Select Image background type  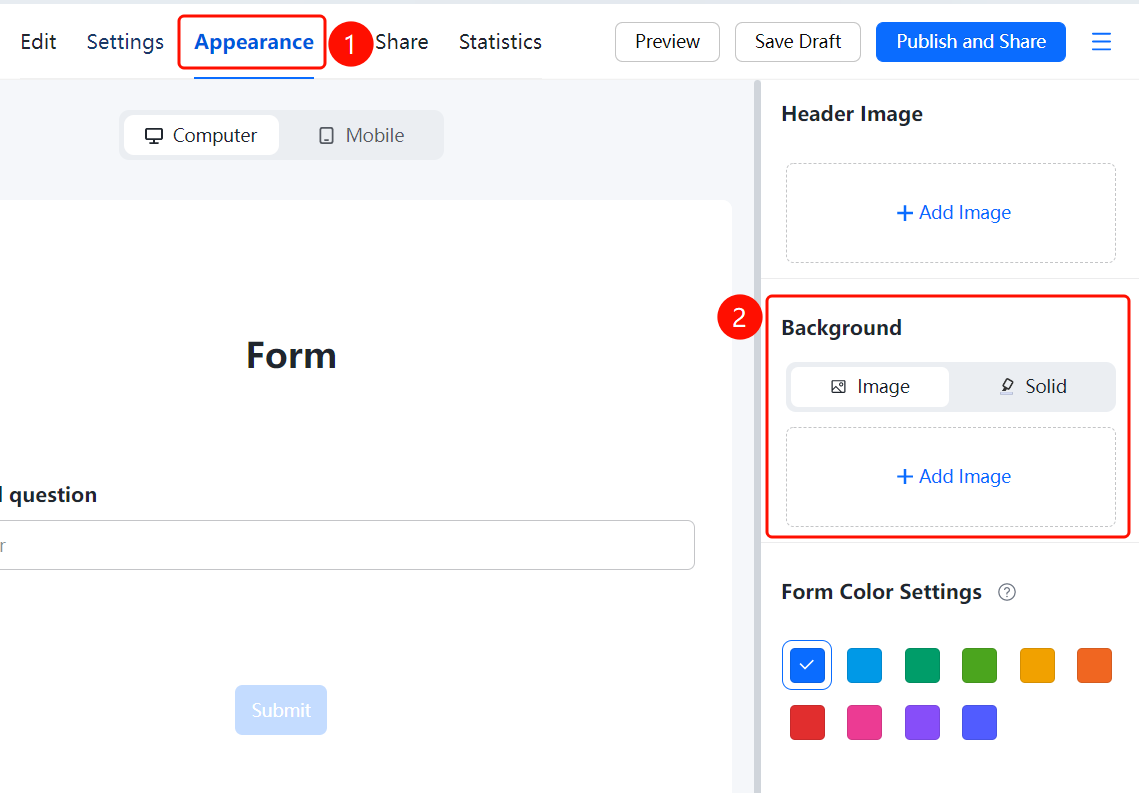[x=870, y=386]
